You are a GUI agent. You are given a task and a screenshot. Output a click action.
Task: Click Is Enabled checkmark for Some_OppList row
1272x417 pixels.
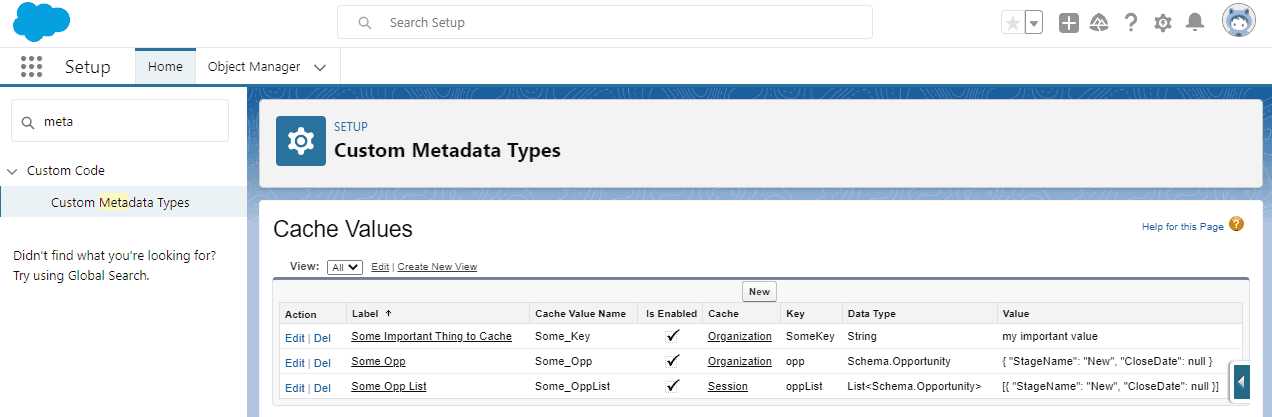click(x=672, y=386)
